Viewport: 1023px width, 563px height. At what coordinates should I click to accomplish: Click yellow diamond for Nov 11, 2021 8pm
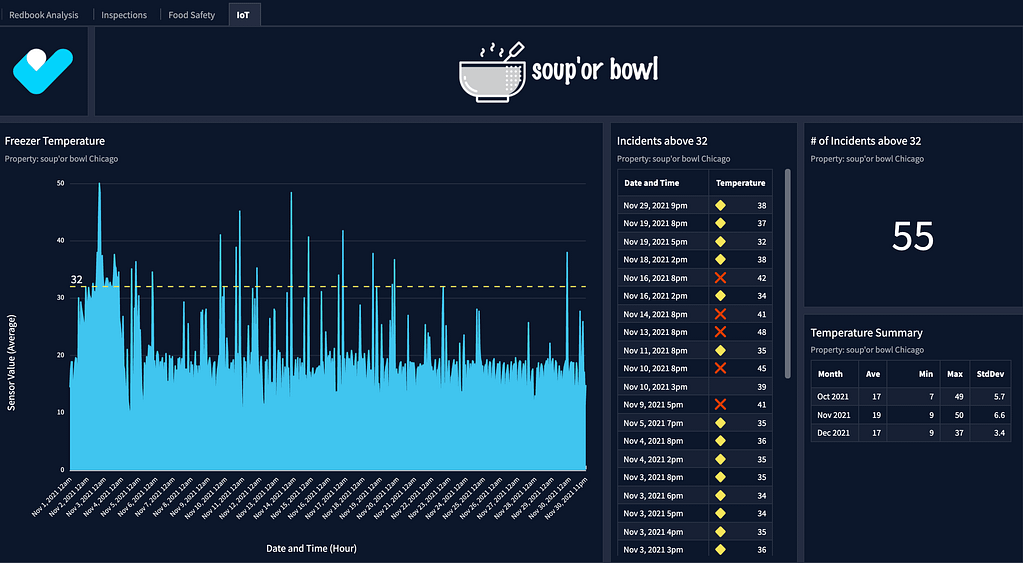pos(720,350)
